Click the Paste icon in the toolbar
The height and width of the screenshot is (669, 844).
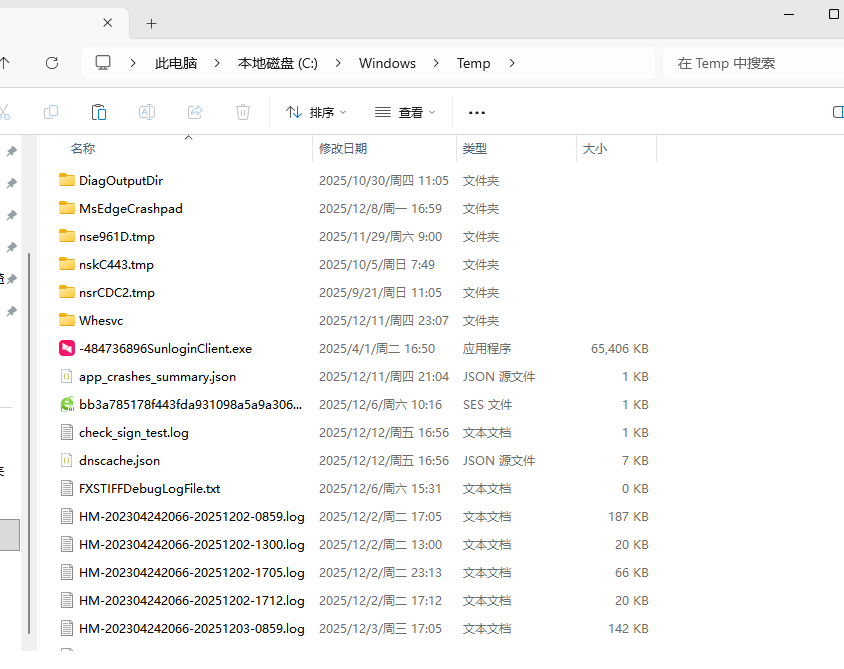[x=98, y=111]
